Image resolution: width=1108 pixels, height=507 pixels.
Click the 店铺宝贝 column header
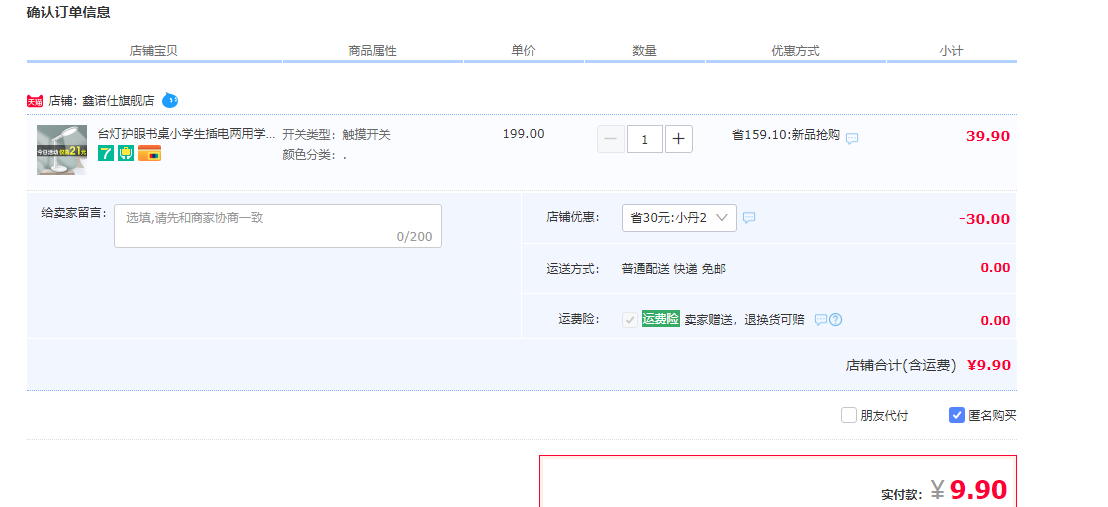pos(153,51)
